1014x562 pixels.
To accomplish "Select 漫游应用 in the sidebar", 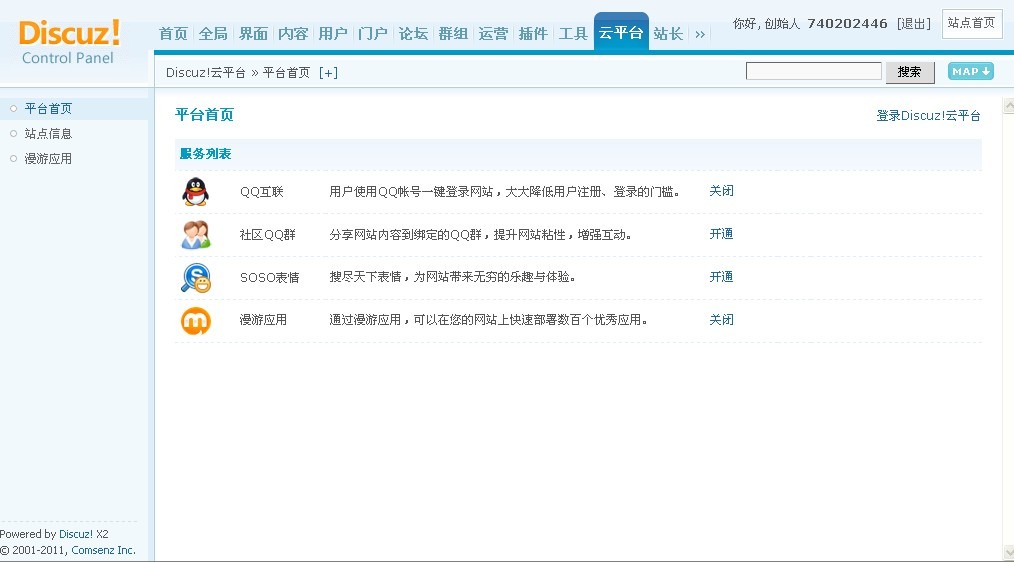I will [49, 159].
